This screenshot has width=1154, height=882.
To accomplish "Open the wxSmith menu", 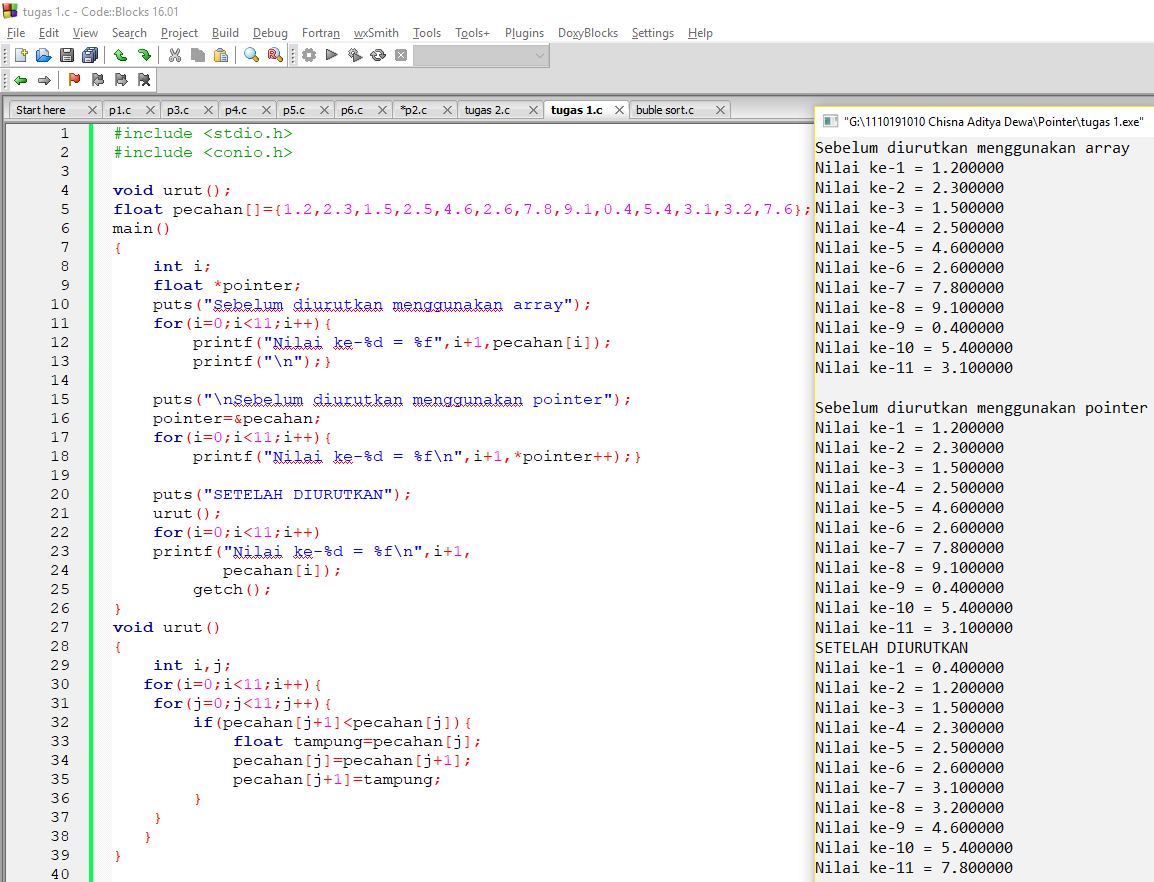I will [376, 33].
